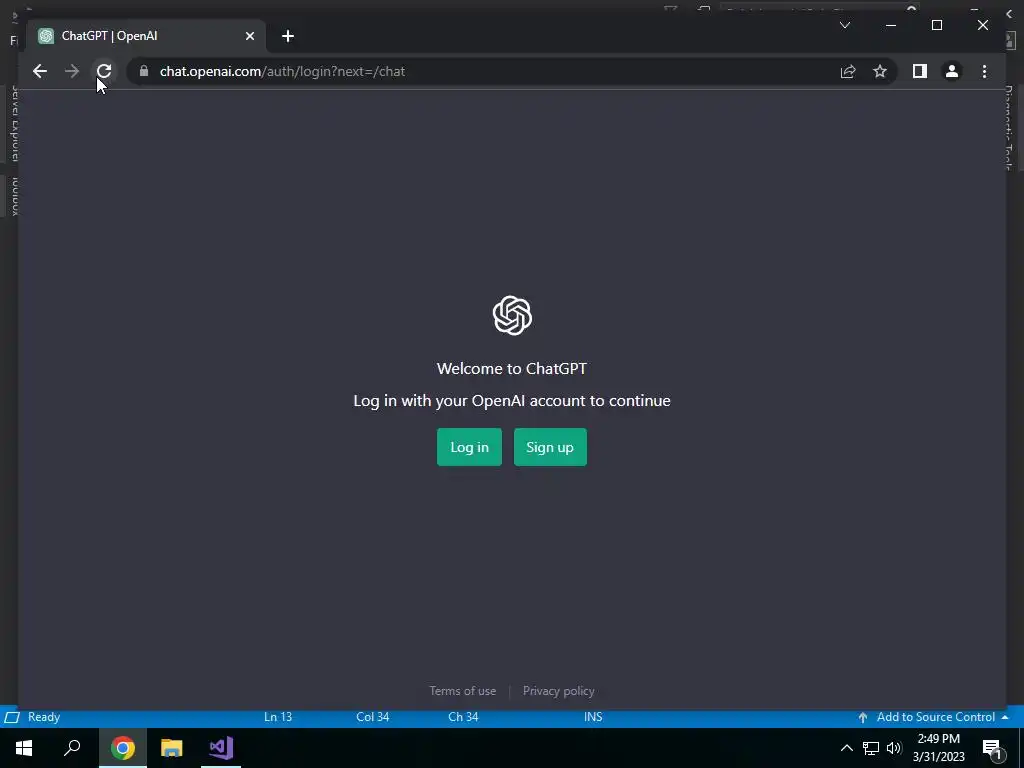This screenshot has height=768, width=1024.
Task: Open File Explorer from the taskbar
Action: pyautogui.click(x=172, y=748)
